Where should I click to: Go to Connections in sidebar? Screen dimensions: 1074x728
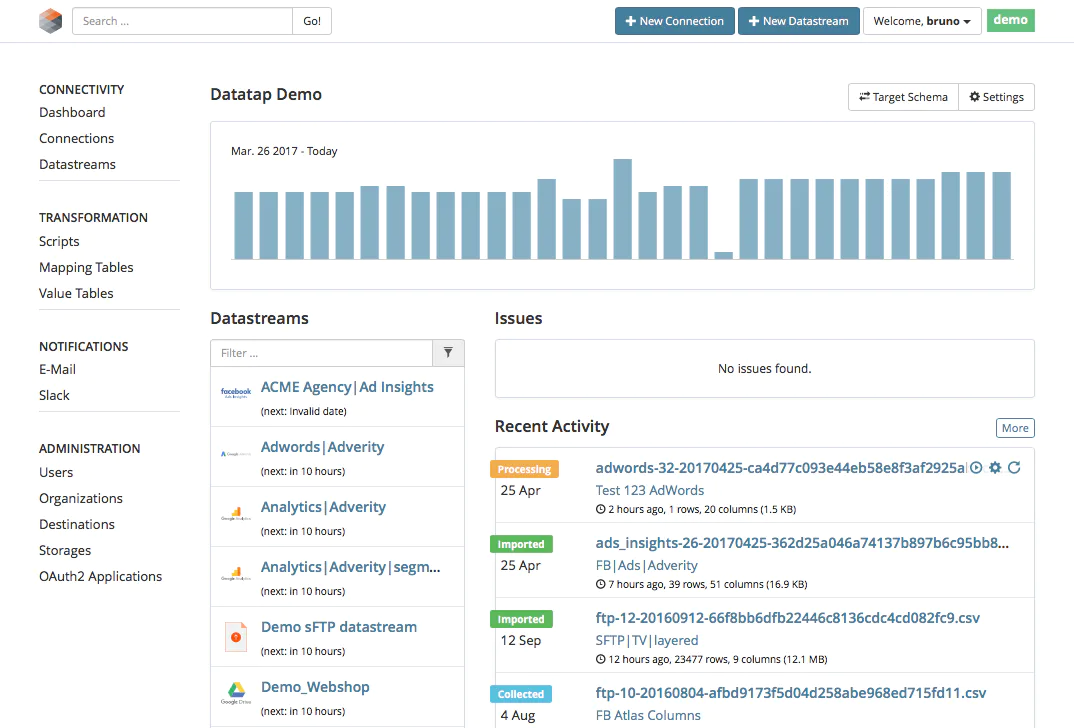(77, 138)
